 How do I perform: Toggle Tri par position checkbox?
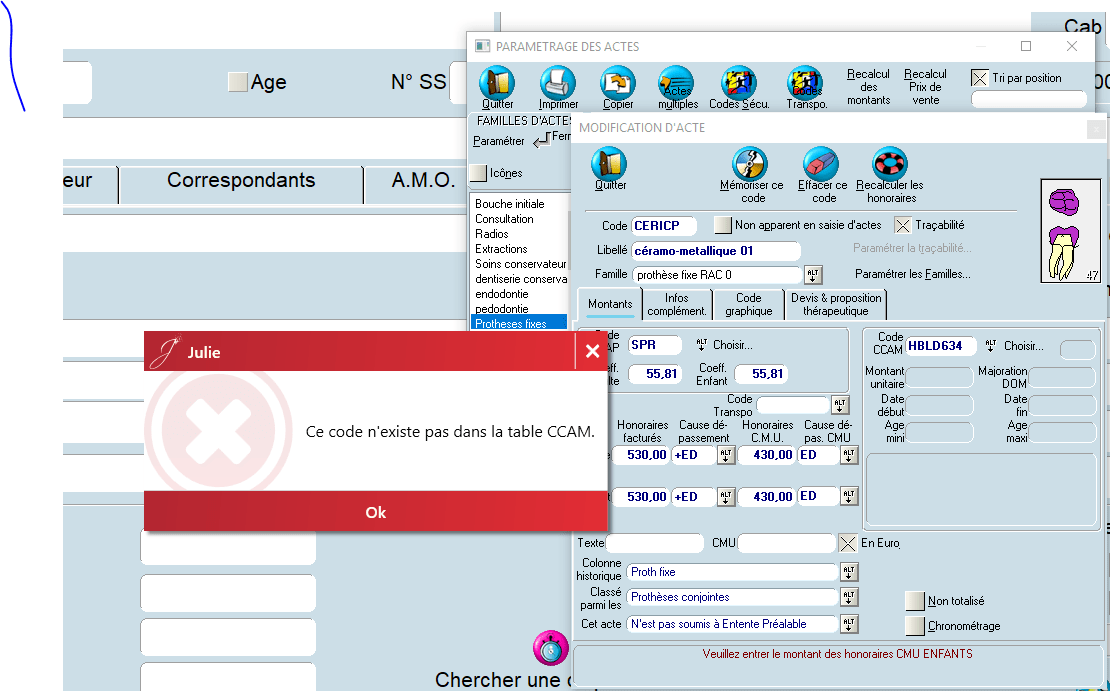pyautogui.click(x=980, y=78)
